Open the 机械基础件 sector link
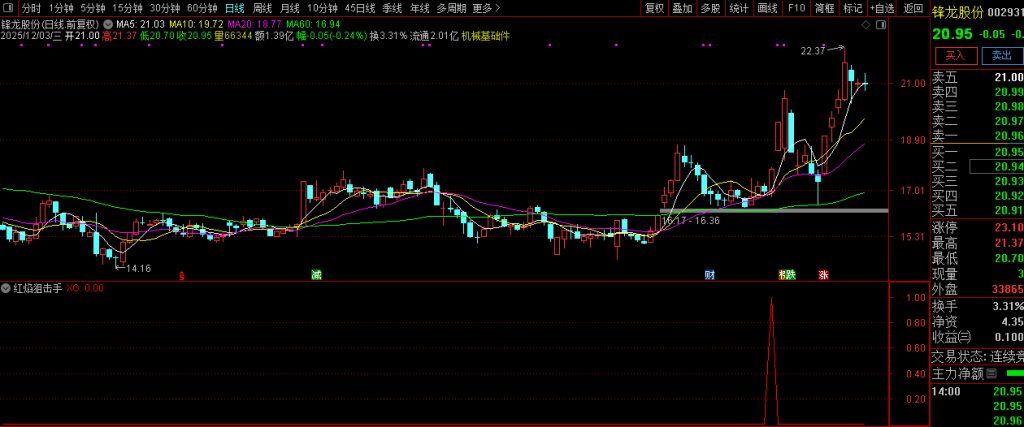Screen dimensions: 1024x427 486,36
